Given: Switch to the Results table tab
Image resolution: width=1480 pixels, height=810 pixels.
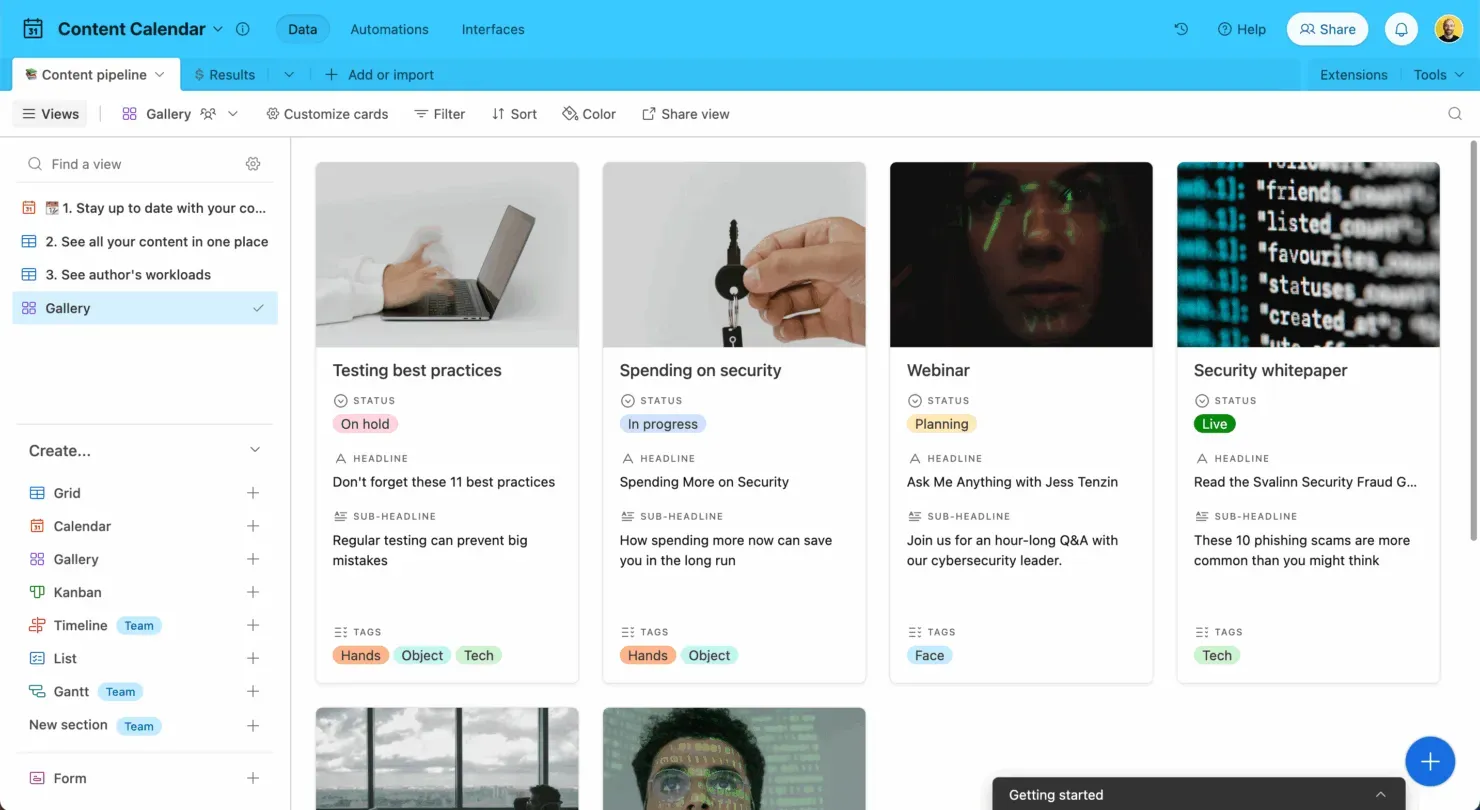Looking at the screenshot, I should point(225,75).
